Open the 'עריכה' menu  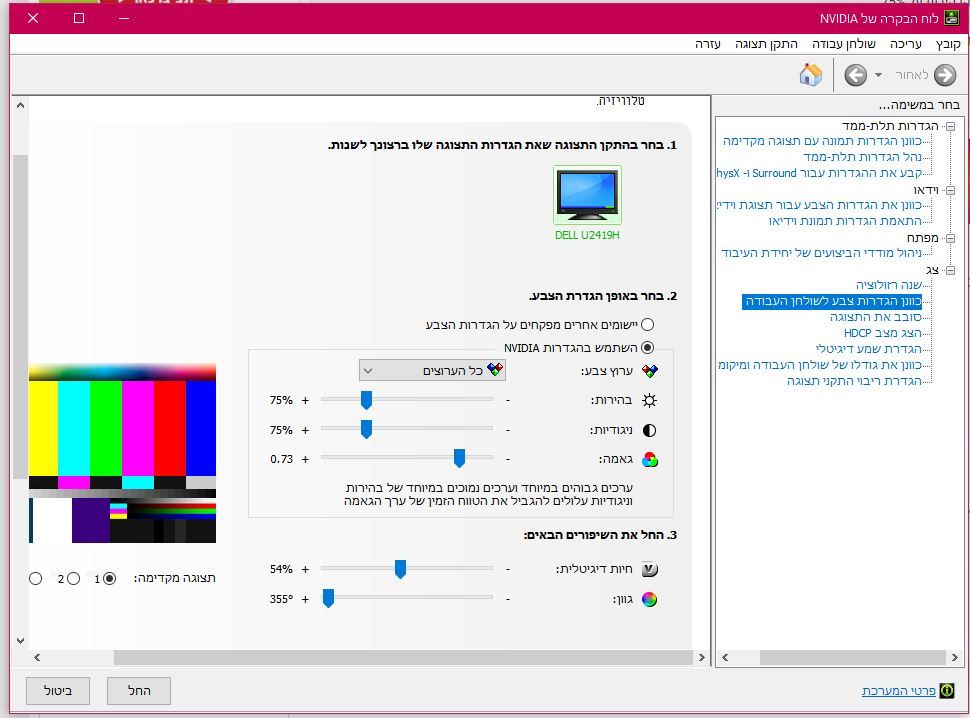click(x=906, y=44)
